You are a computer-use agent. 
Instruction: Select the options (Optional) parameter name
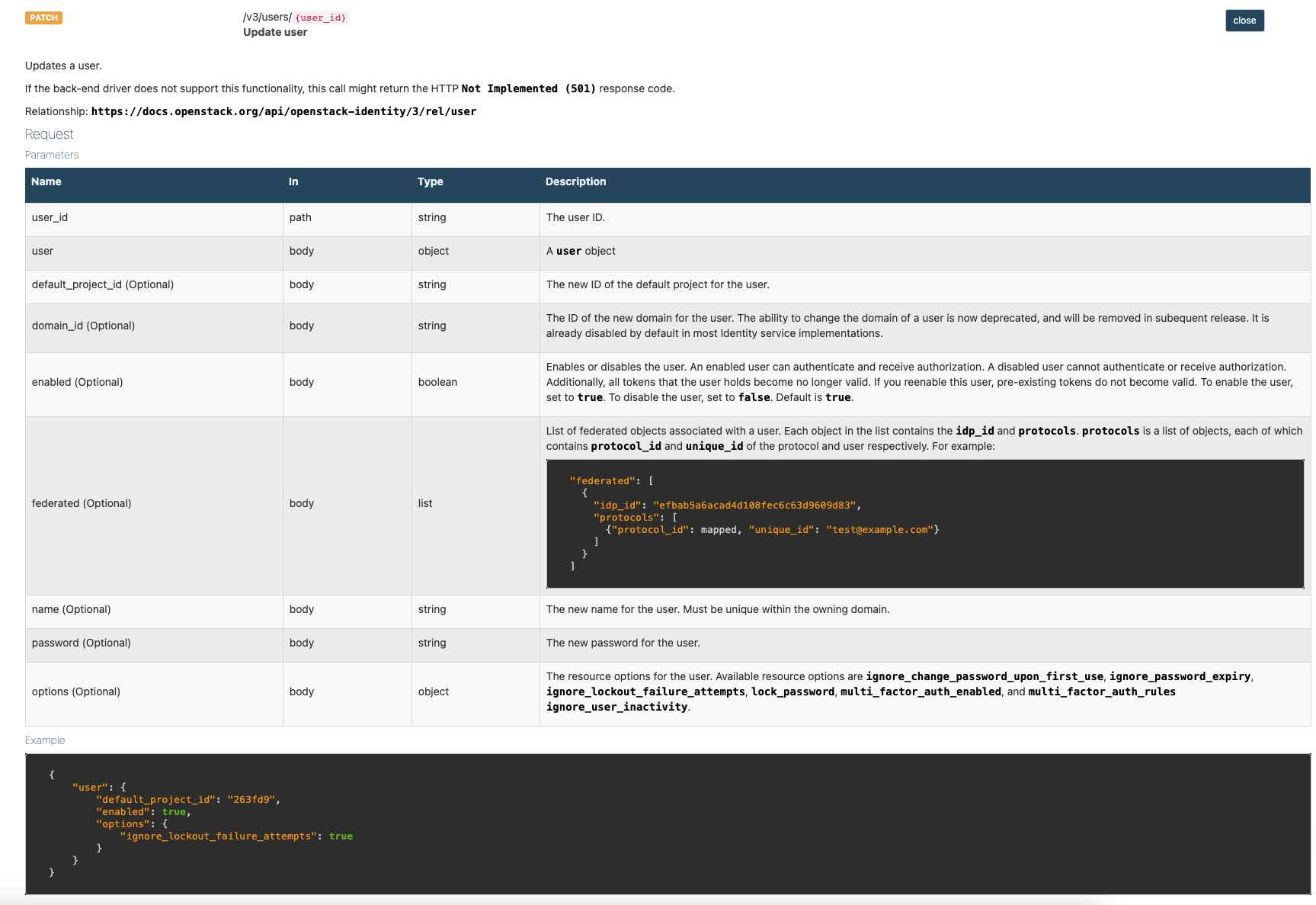76,692
